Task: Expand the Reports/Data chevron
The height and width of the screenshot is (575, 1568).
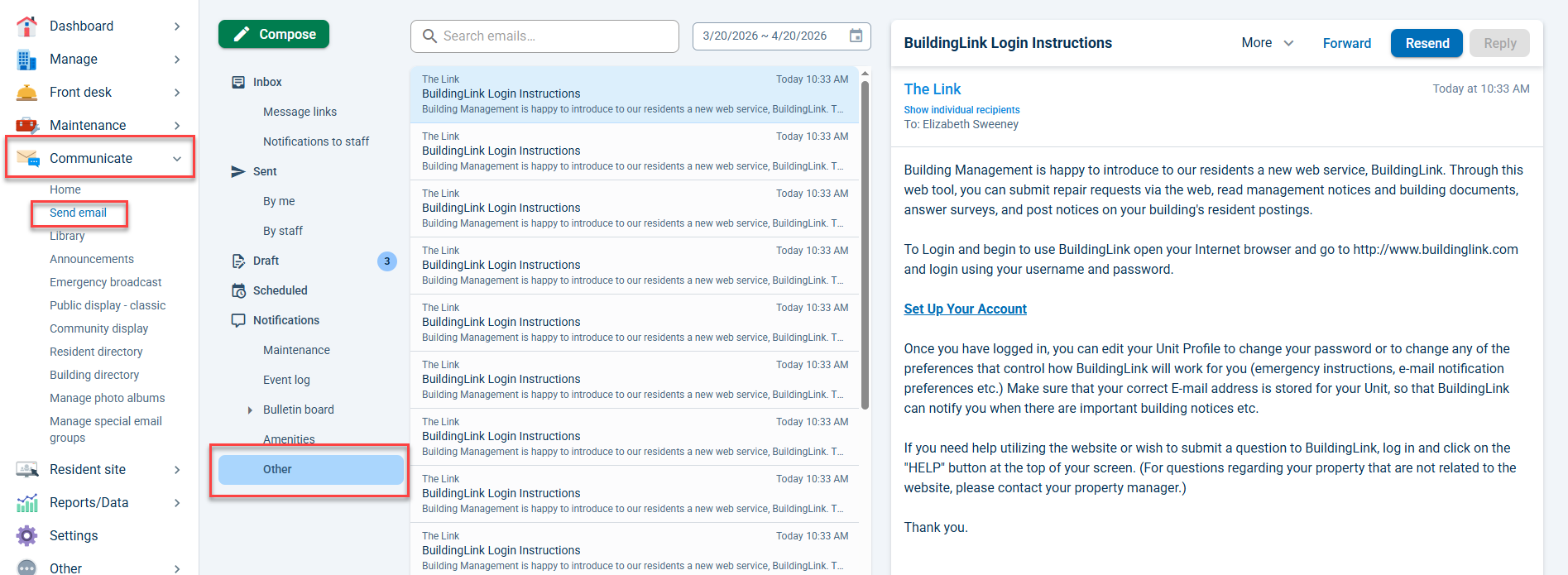Action: (177, 503)
